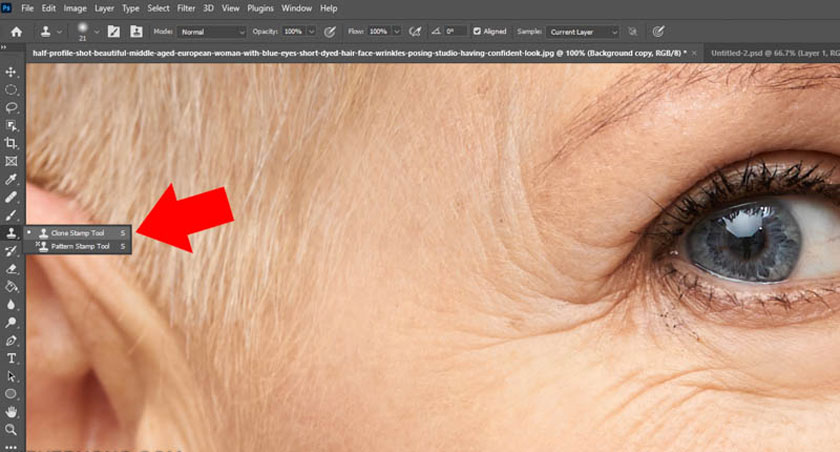Select the Eyedropper tool
The image size is (840, 452).
[12, 179]
